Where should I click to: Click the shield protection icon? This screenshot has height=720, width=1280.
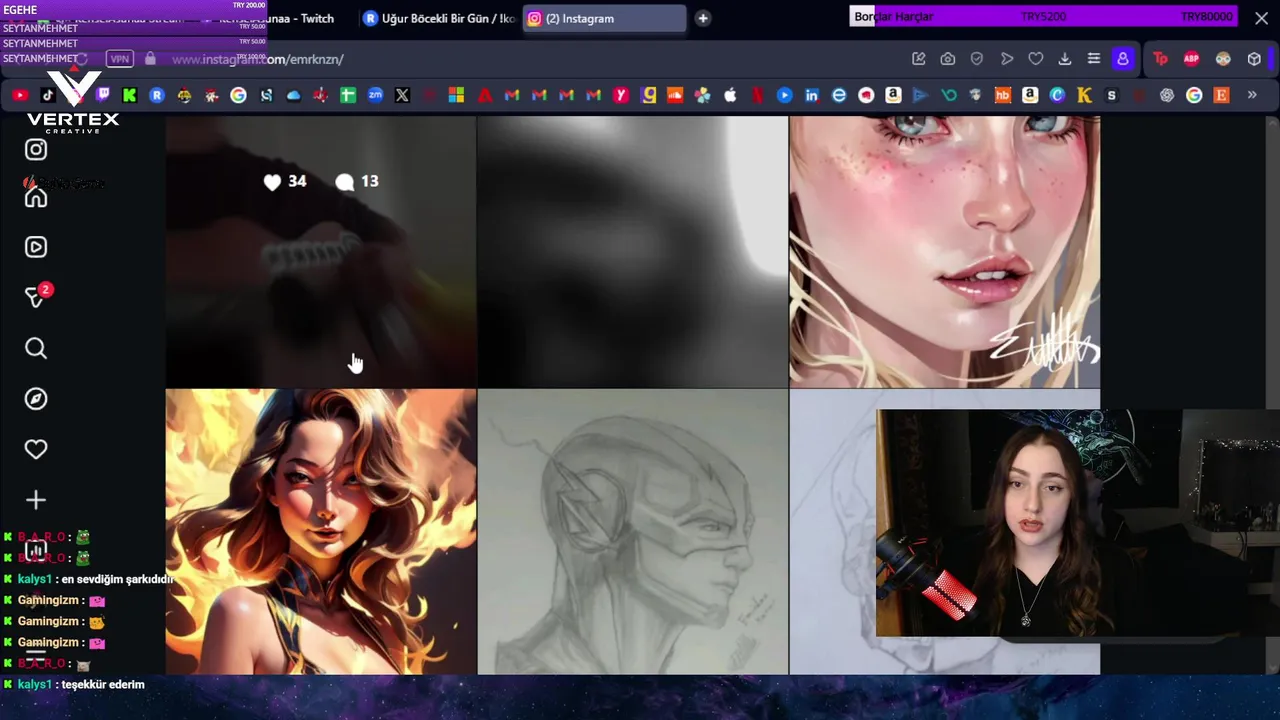[977, 59]
